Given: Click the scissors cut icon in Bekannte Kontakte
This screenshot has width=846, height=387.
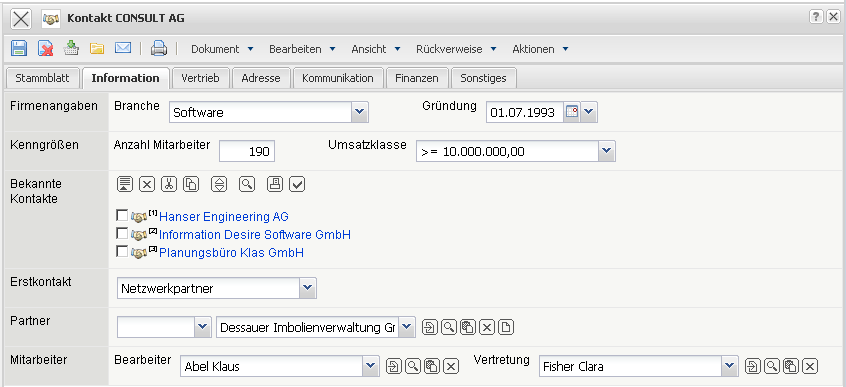Looking at the screenshot, I should click(x=169, y=184).
